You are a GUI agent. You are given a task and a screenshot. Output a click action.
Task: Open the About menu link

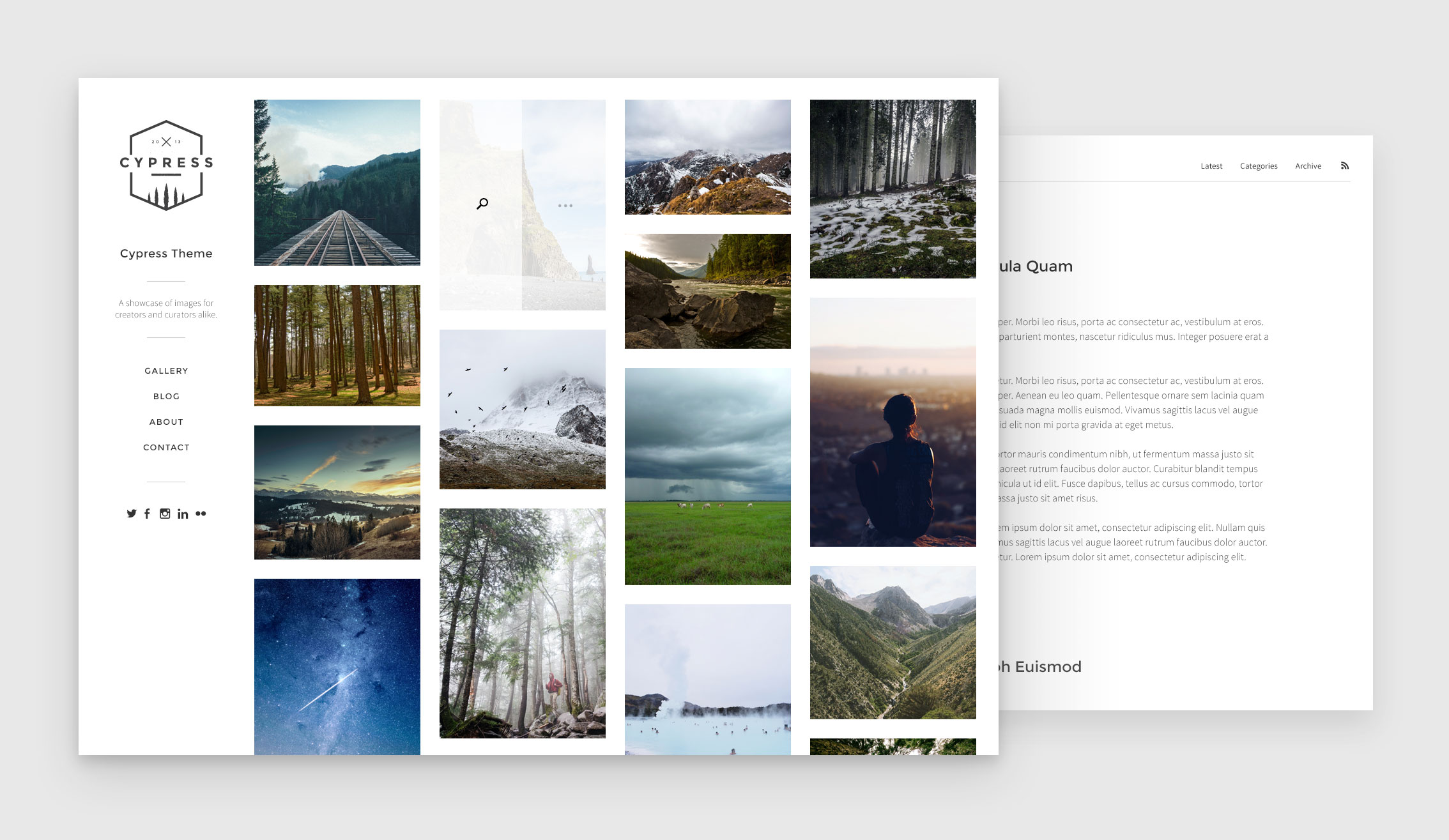[166, 422]
